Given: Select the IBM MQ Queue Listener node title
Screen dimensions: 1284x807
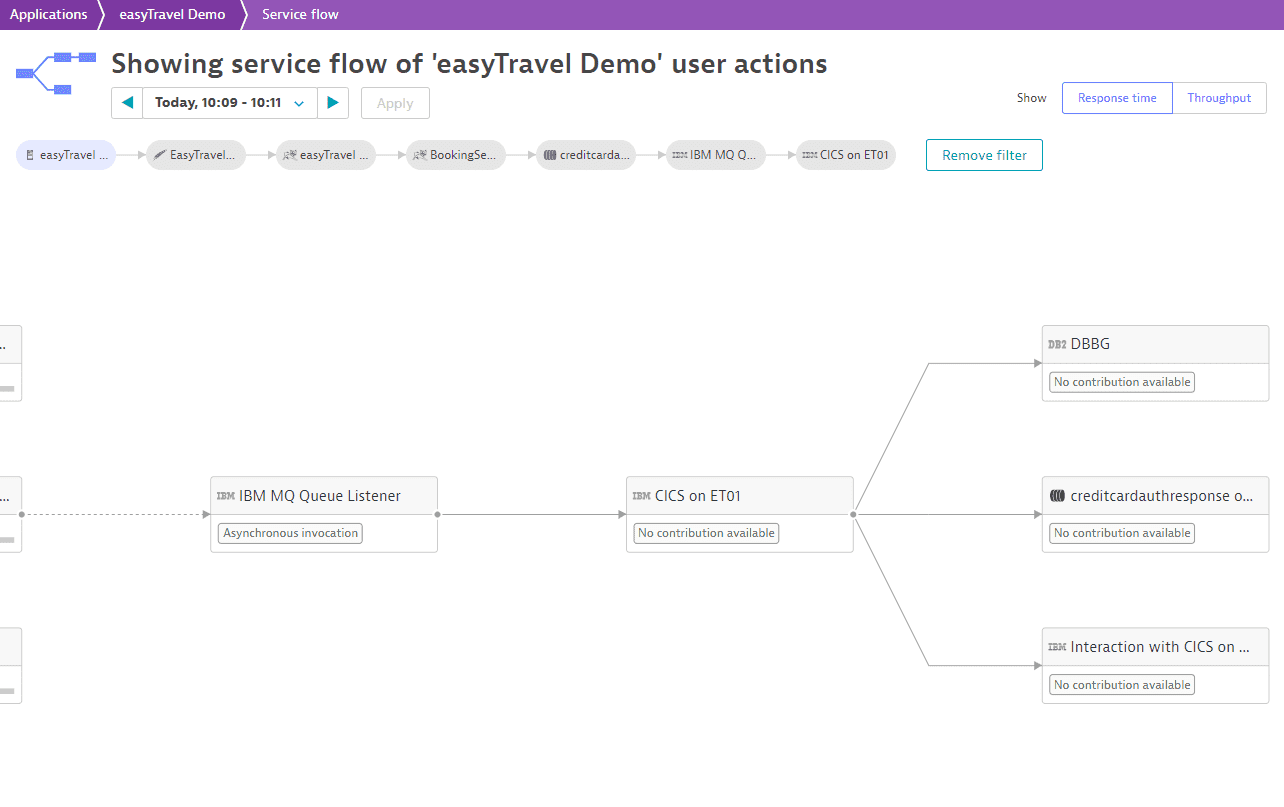Looking at the screenshot, I should tap(320, 496).
